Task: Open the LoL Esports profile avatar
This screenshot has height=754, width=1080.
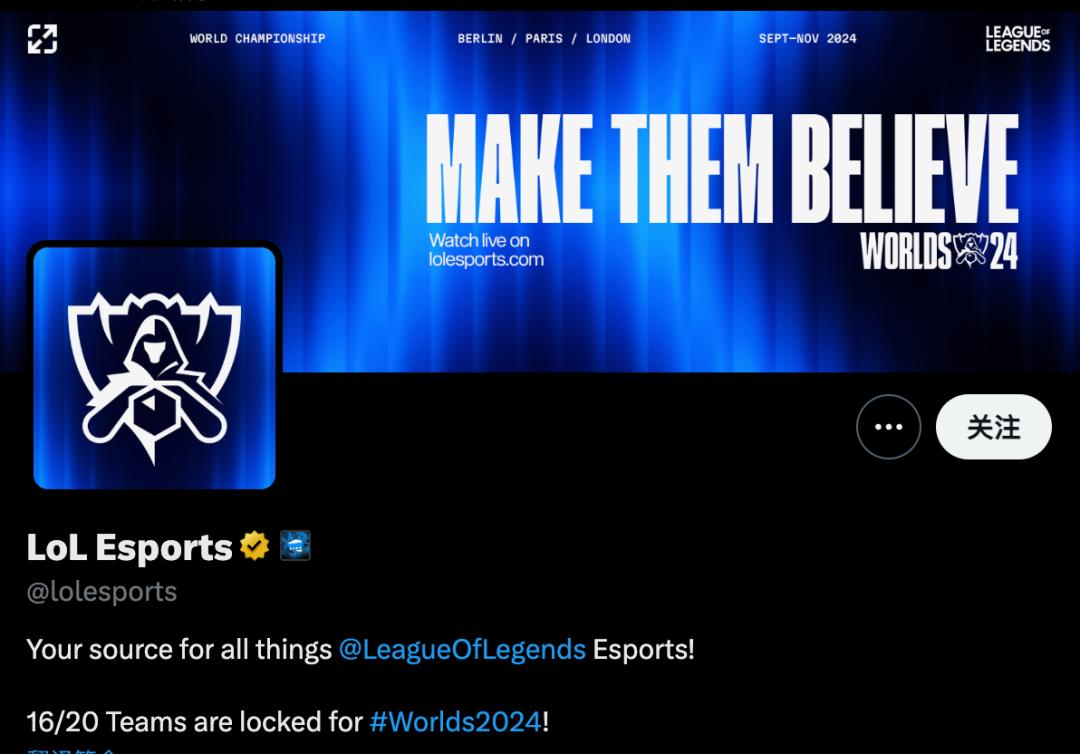Action: pyautogui.click(x=154, y=368)
